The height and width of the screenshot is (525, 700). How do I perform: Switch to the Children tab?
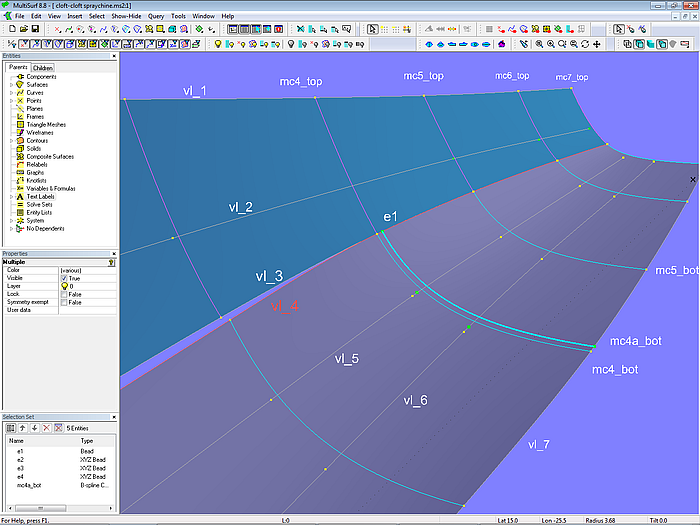[x=43, y=68]
